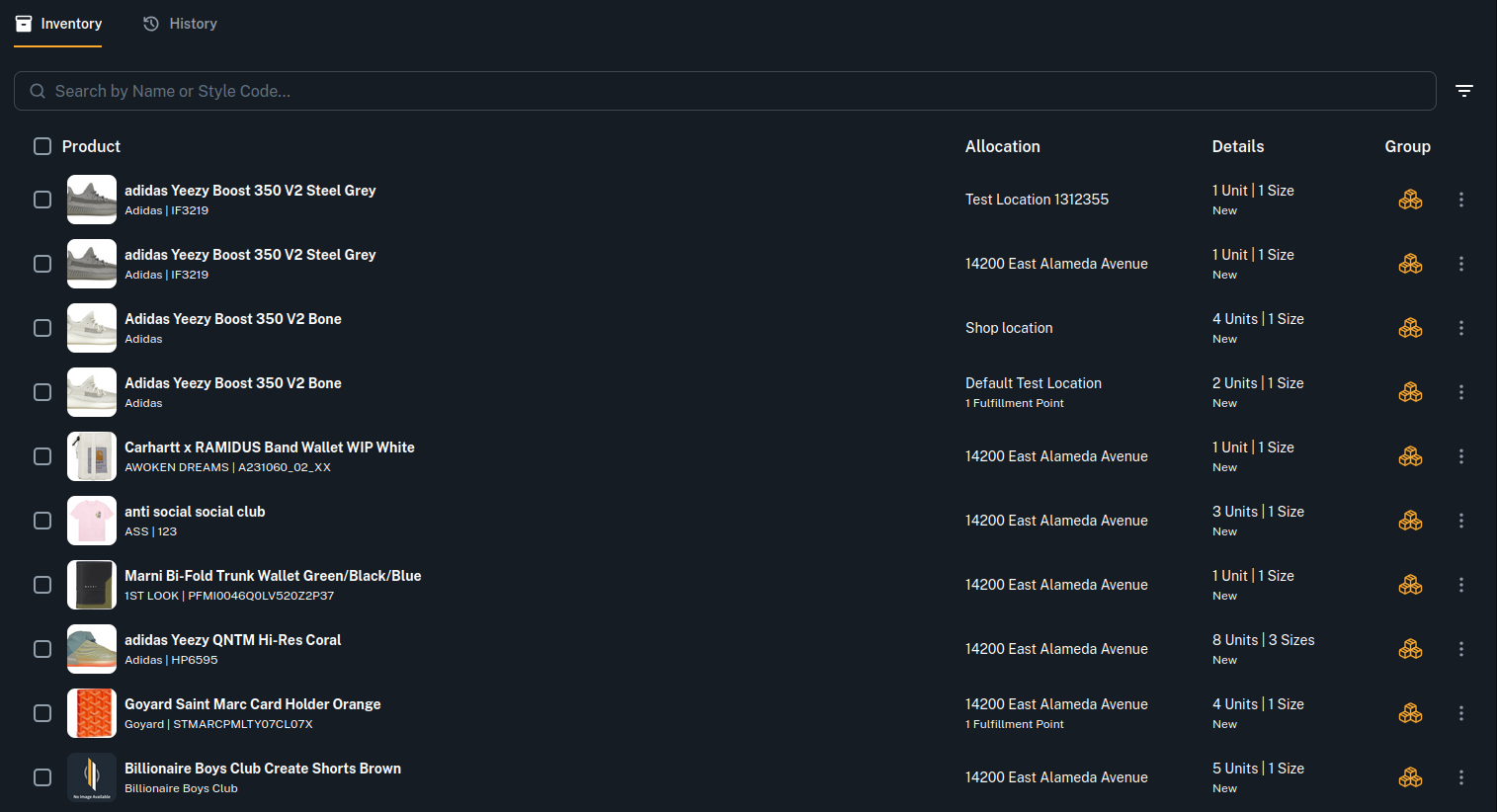Click the Default Test Location allocation
The image size is (1497, 812).
coord(1034,383)
